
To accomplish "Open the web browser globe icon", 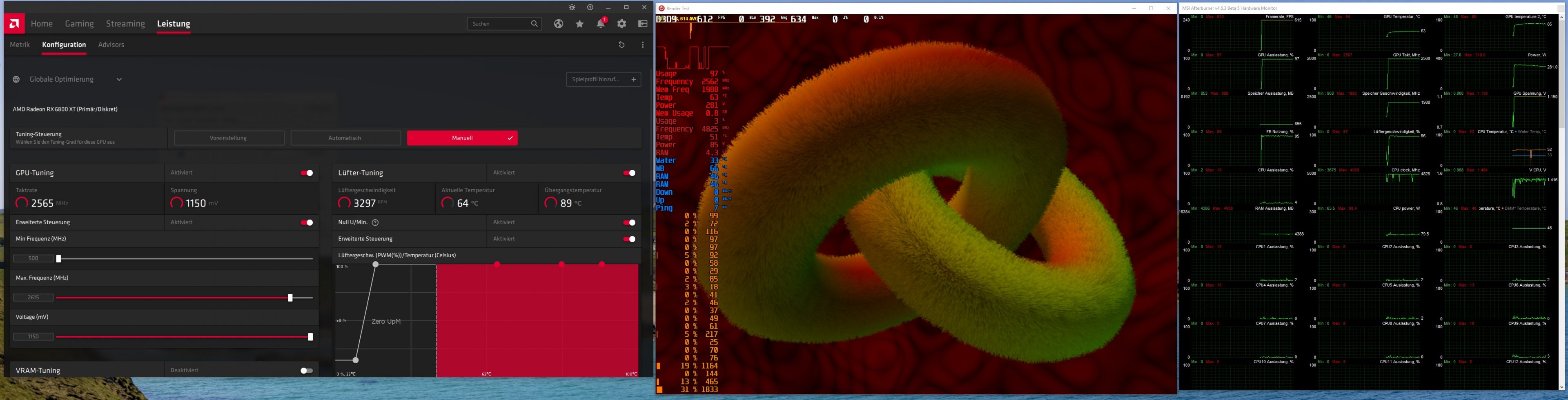I will (x=558, y=24).
